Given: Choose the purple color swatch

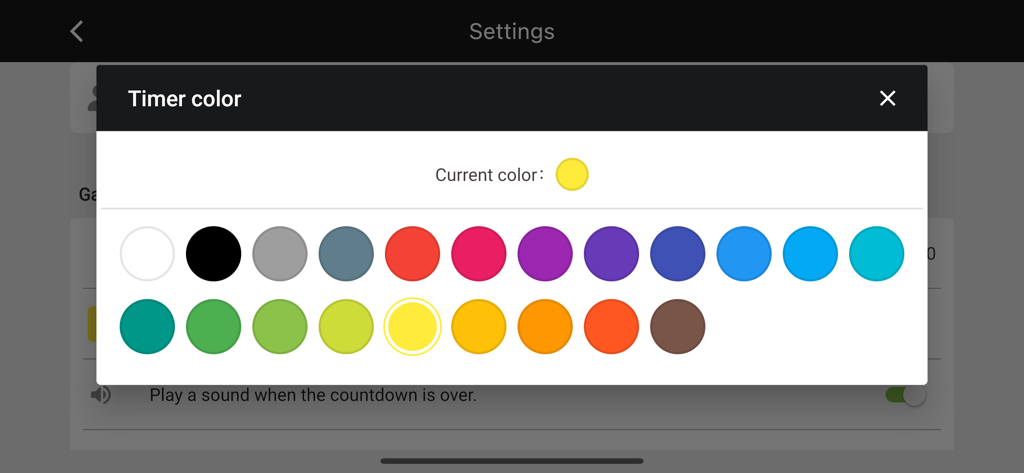Looking at the screenshot, I should [x=545, y=254].
